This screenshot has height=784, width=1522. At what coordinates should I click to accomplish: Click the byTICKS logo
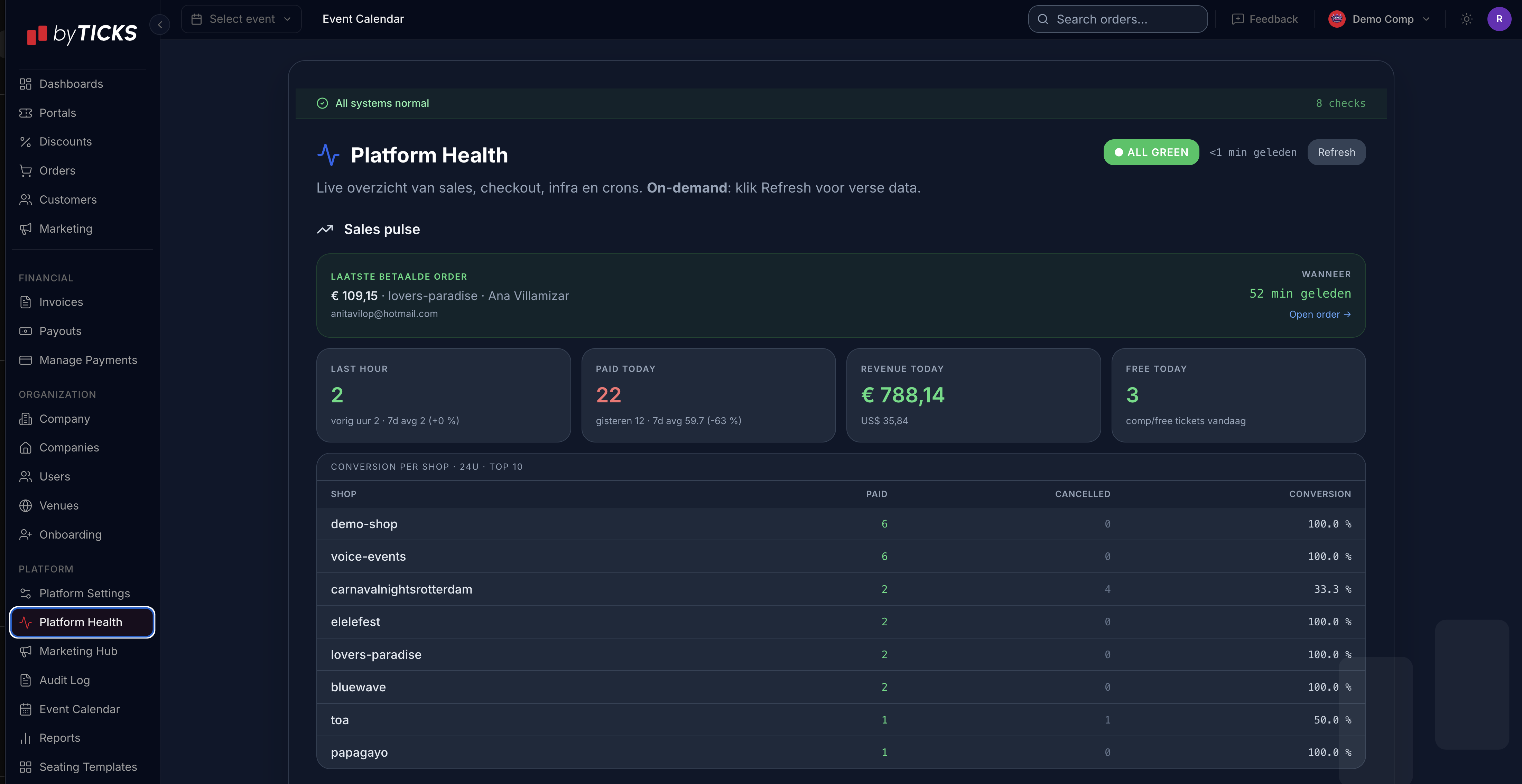82,34
